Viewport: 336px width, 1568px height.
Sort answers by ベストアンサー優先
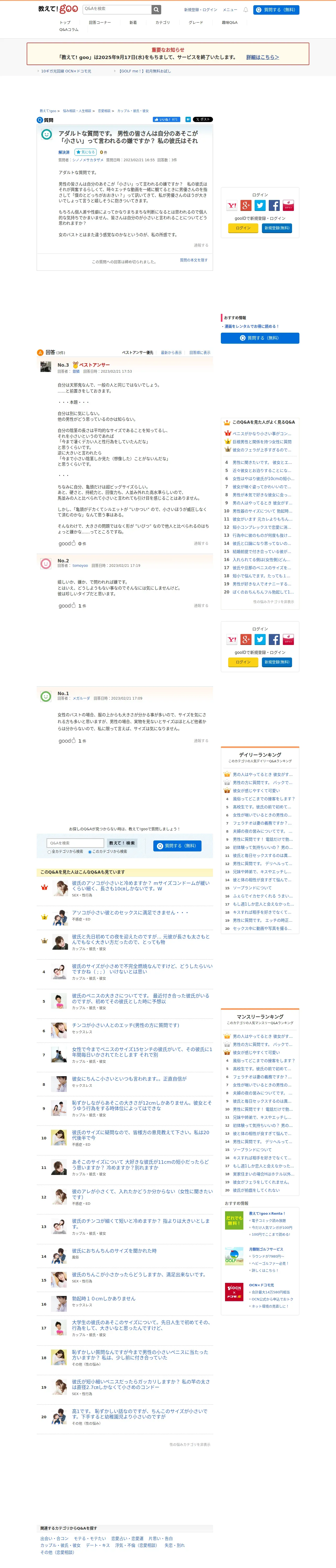point(138,353)
